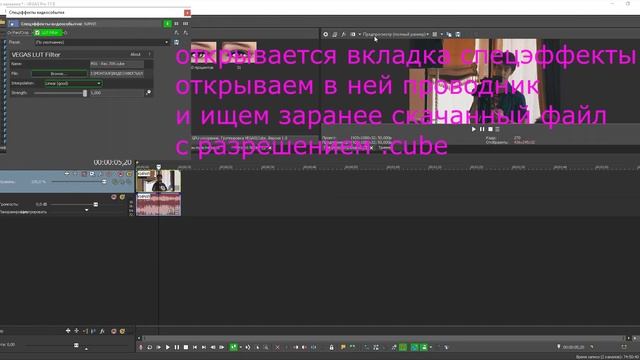Click the LUT Name text field

point(116,64)
